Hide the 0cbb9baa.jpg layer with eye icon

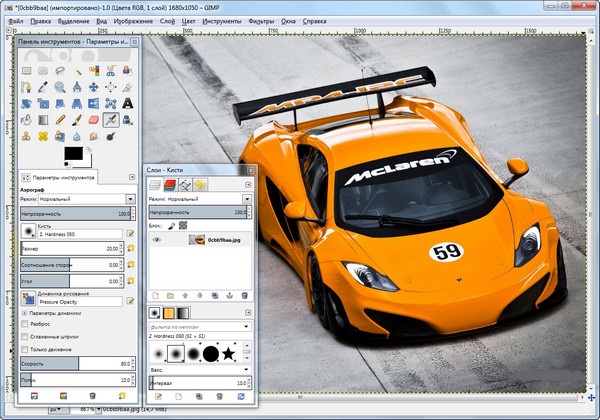click(157, 240)
